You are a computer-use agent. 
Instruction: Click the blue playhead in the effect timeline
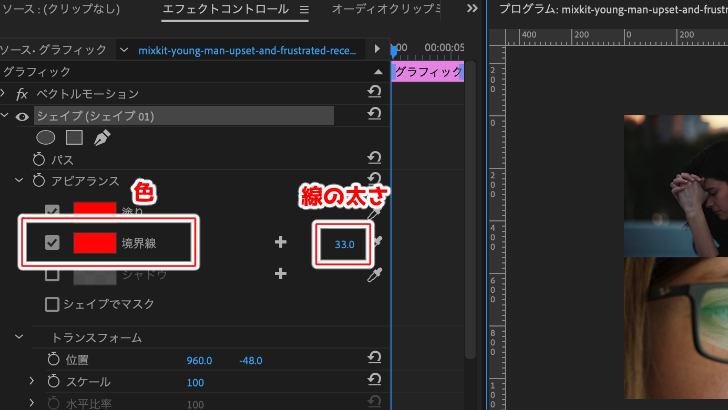tap(394, 51)
